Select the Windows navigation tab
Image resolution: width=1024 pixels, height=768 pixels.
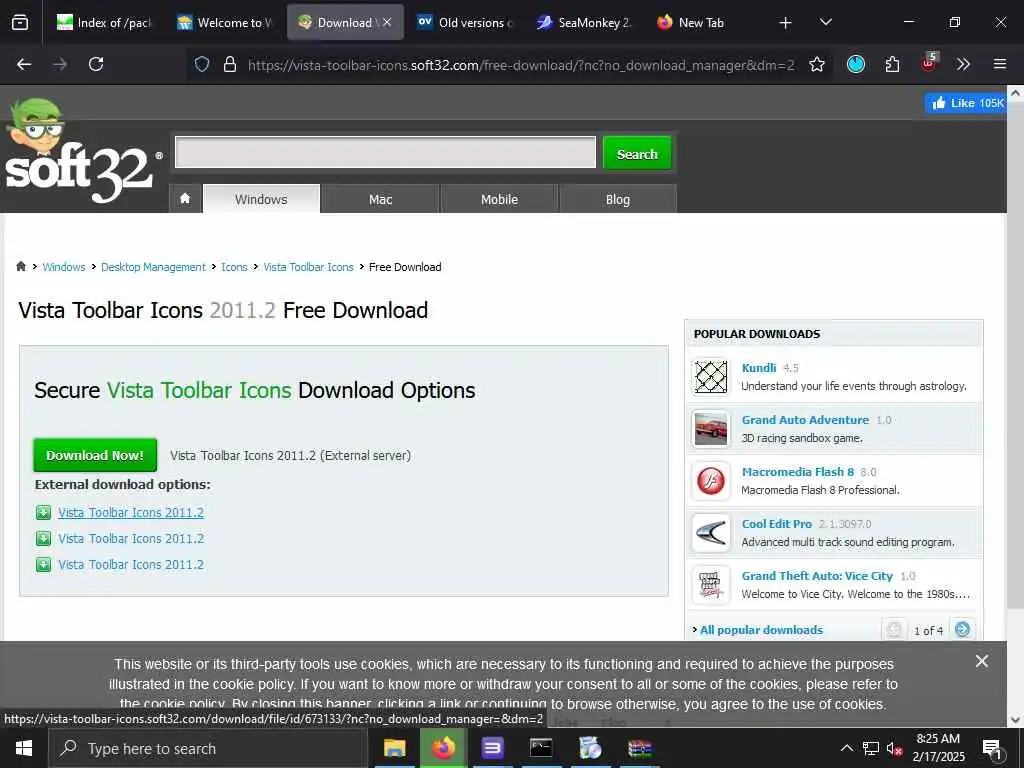pyautogui.click(x=261, y=199)
